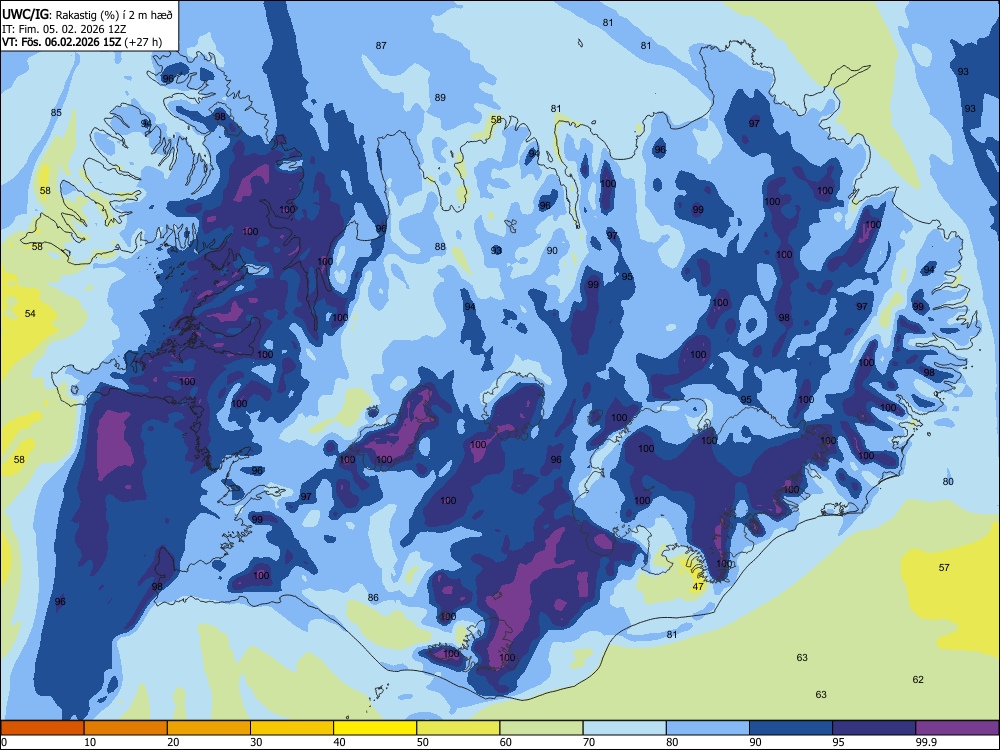Click the humidity value 62 on the map

pyautogui.click(x=918, y=679)
